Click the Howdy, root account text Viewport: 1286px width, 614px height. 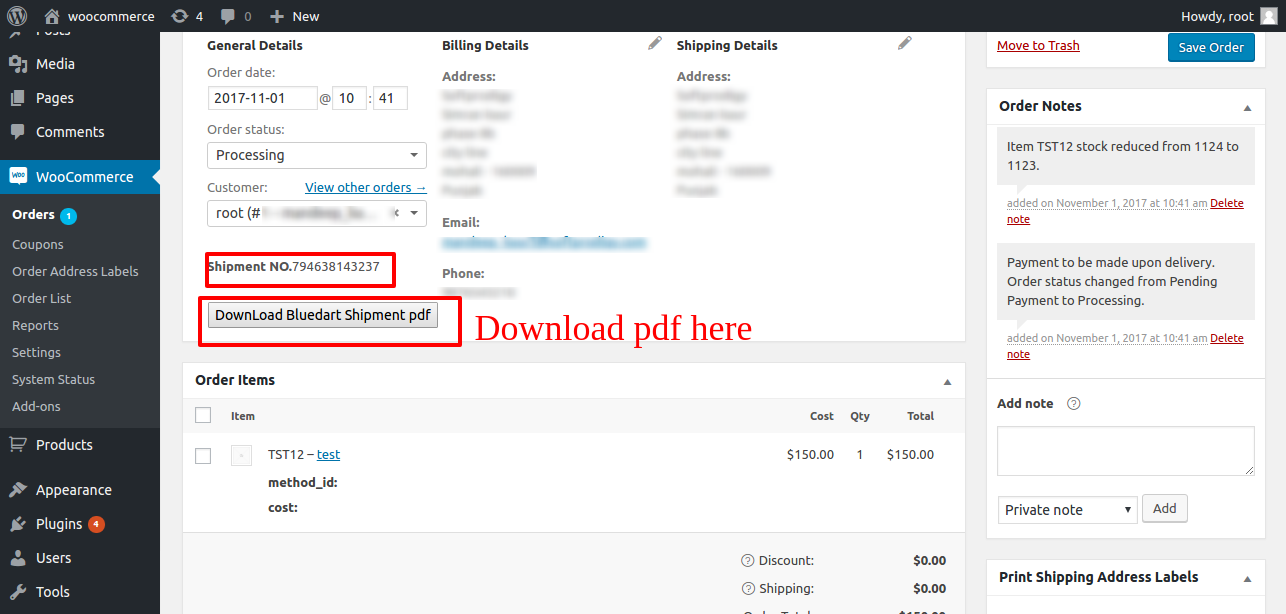pos(1217,16)
